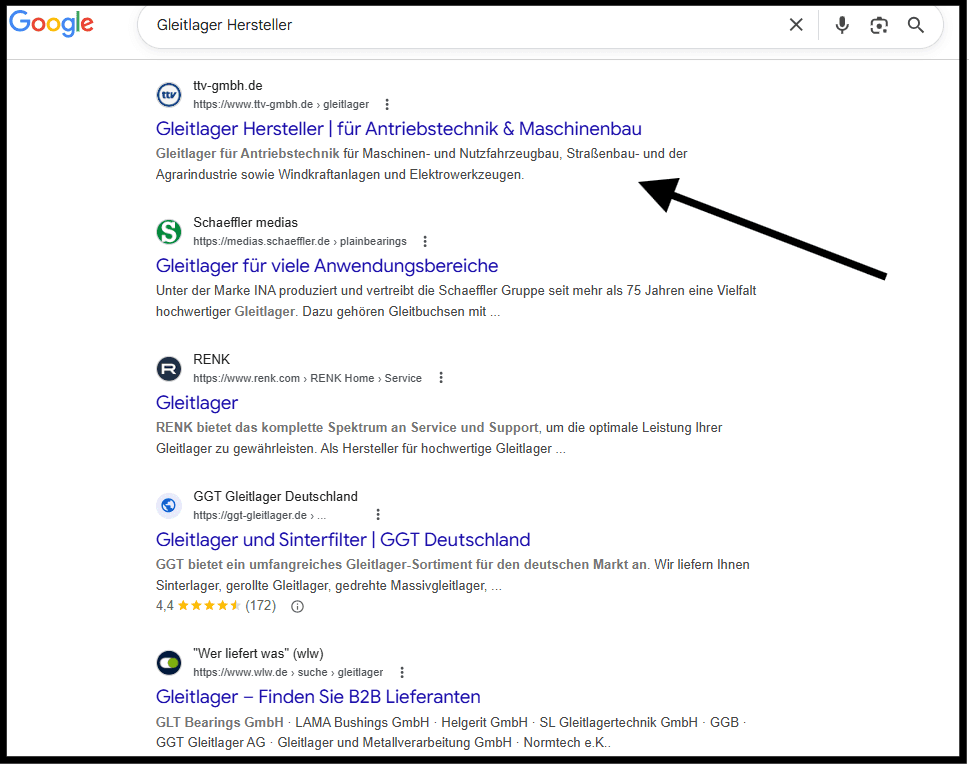
Task: Click the snippet text 'Gleitlager für Antriebstechnik'
Action: [x=247, y=154]
